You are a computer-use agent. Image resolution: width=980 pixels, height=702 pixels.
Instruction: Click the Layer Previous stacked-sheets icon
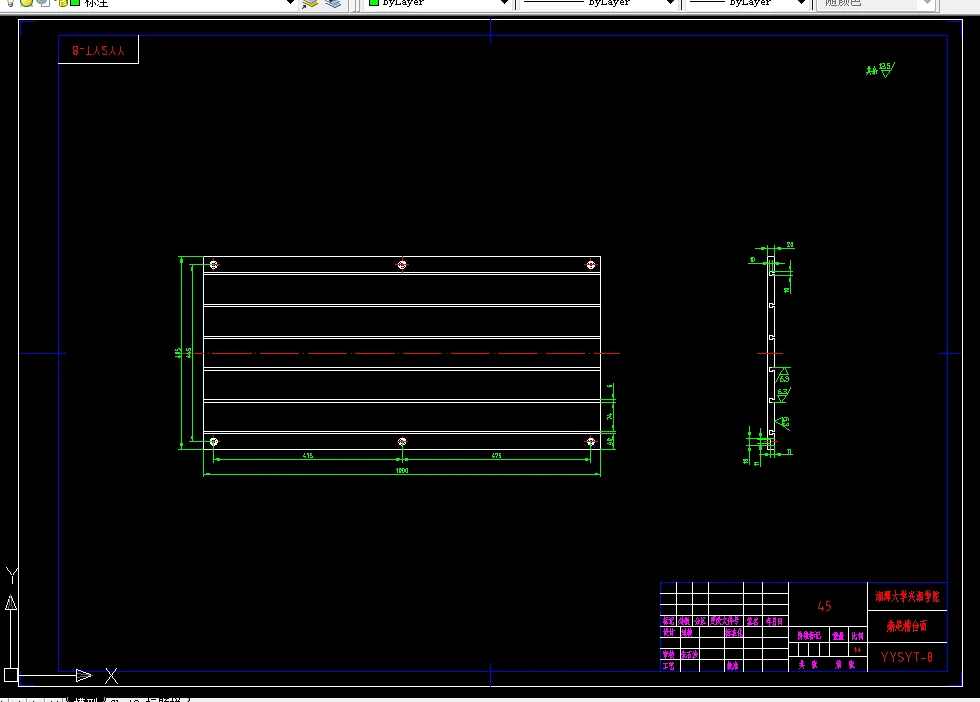pos(333,3)
